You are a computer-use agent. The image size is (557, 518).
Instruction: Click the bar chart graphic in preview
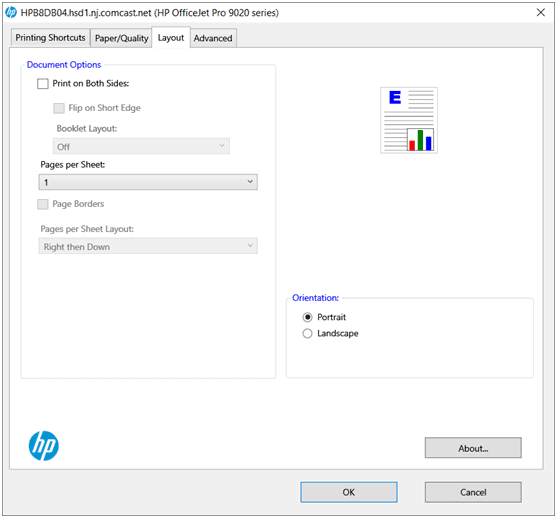pos(420,140)
